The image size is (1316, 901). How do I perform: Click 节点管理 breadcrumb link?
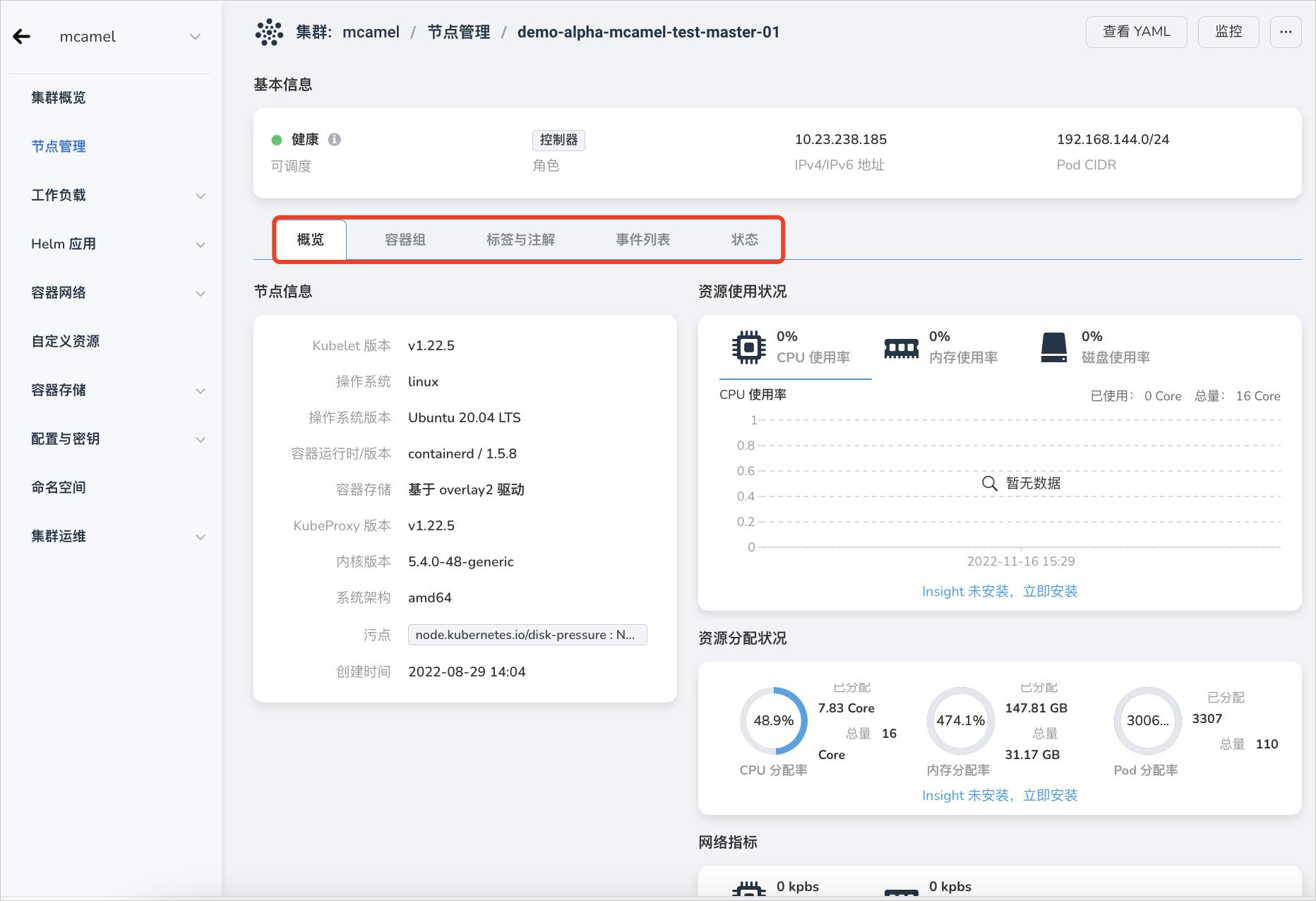tap(459, 32)
